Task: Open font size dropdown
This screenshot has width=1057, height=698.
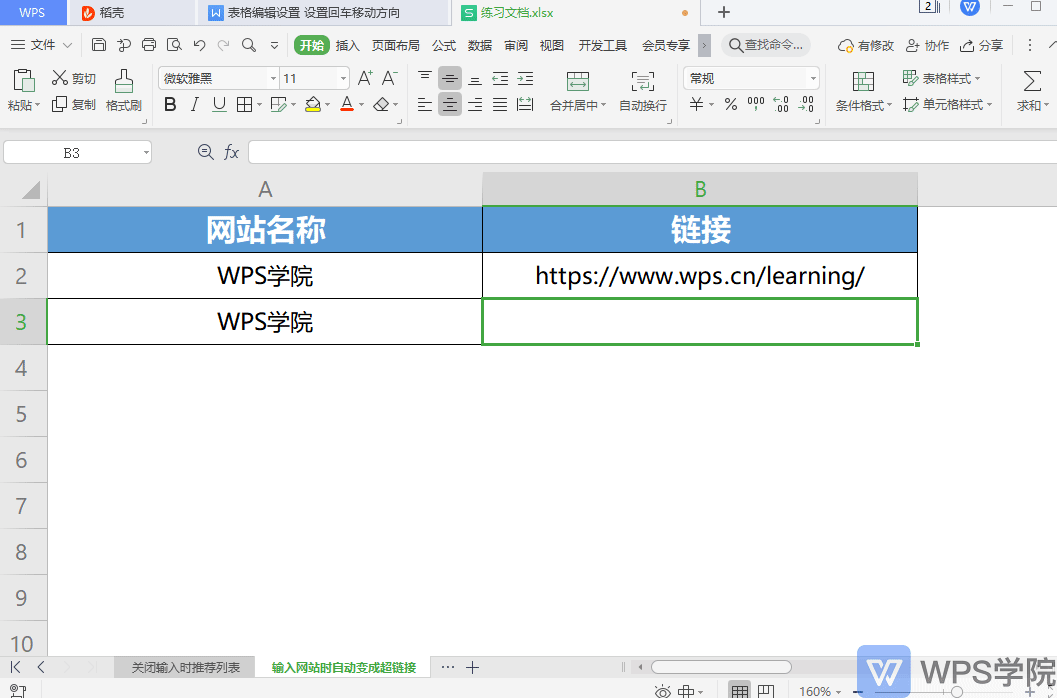Action: [x=343, y=78]
